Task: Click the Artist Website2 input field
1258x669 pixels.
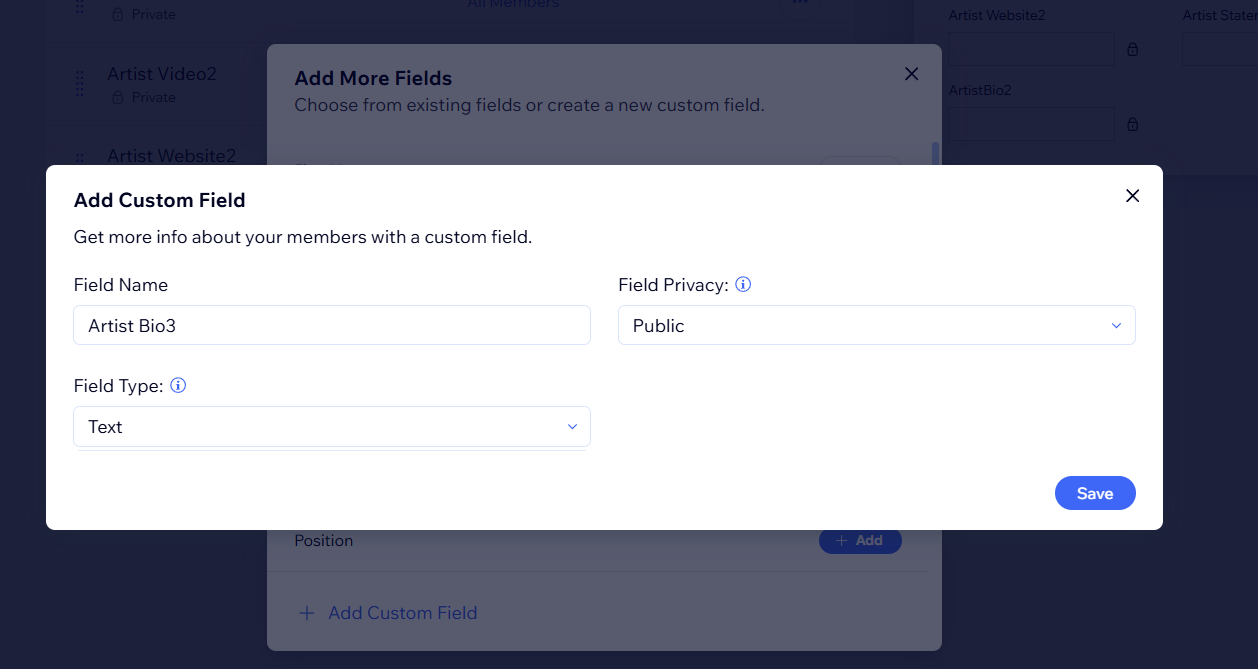Action: [1031, 49]
